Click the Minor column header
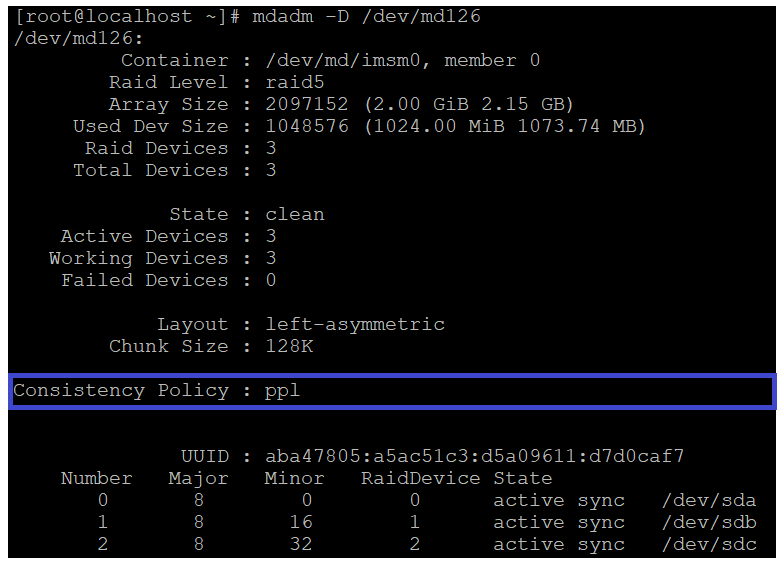This screenshot has width=781, height=564. 294,478
